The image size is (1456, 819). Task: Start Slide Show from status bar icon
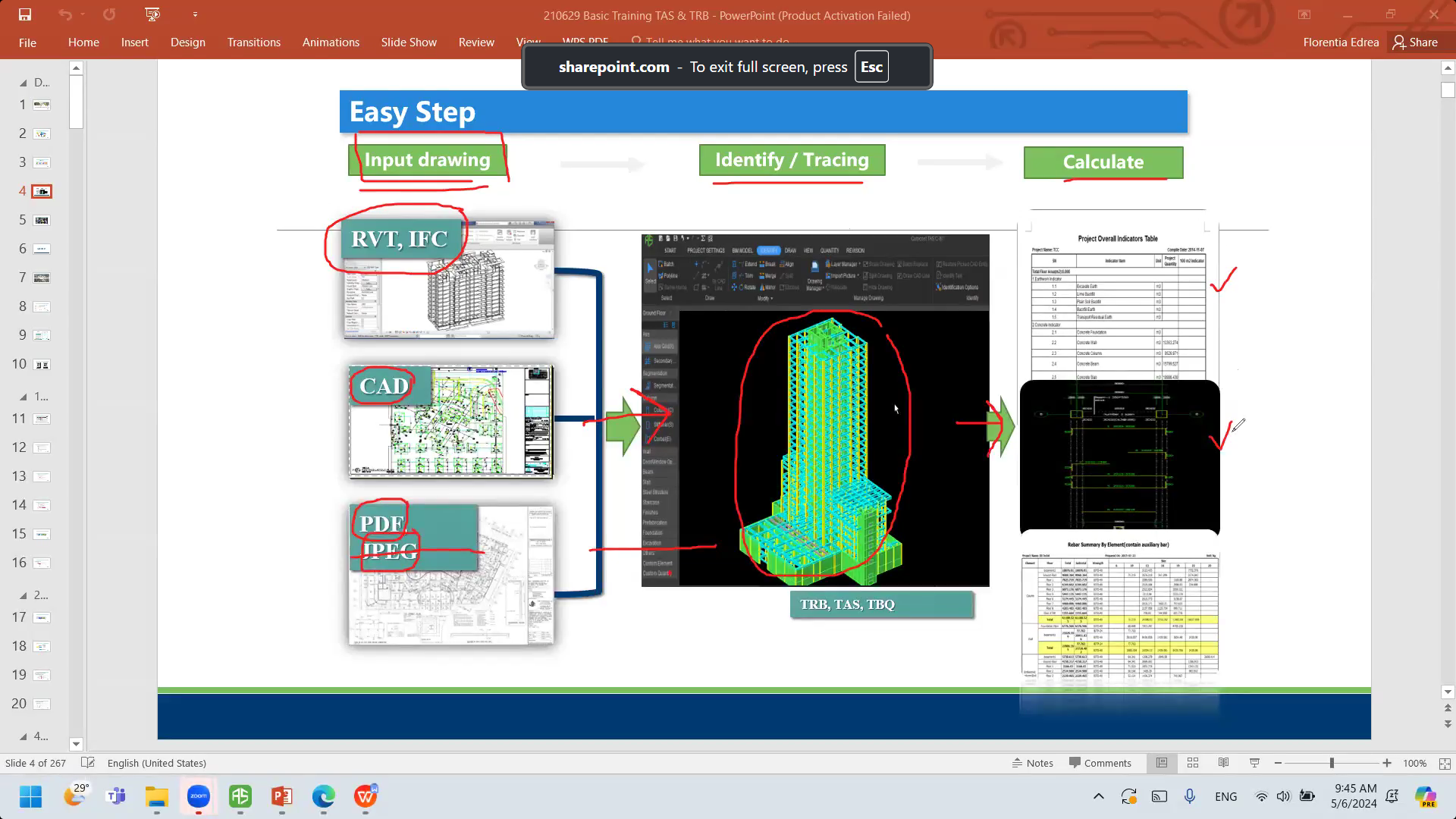click(1254, 763)
